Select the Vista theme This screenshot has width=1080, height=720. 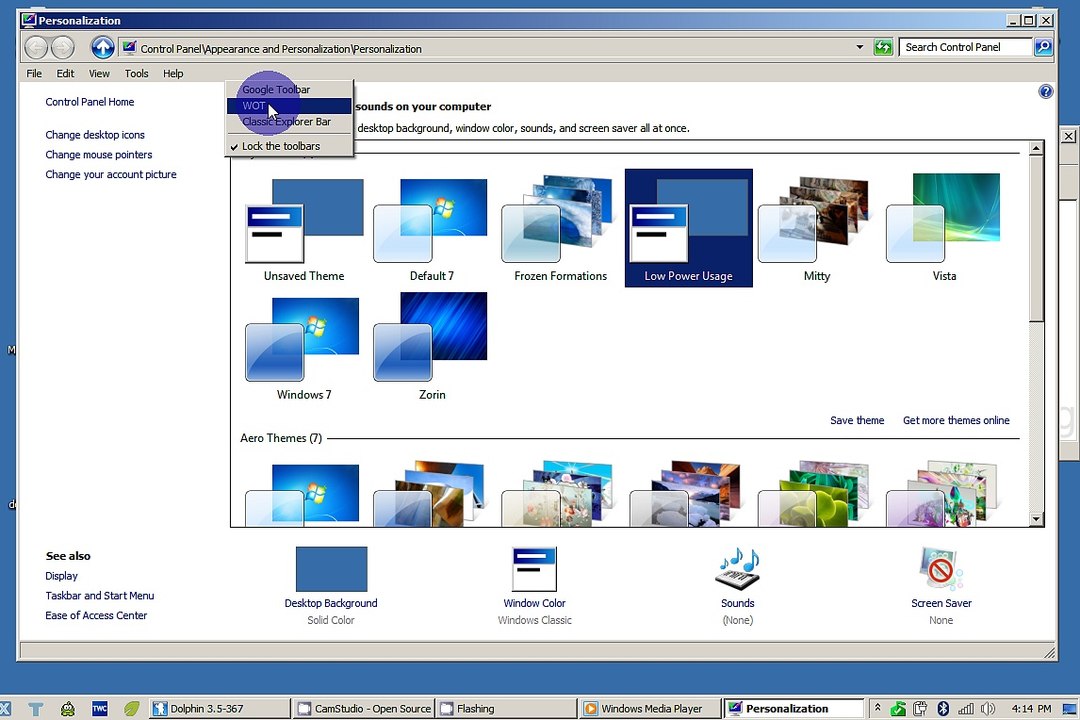tap(944, 230)
